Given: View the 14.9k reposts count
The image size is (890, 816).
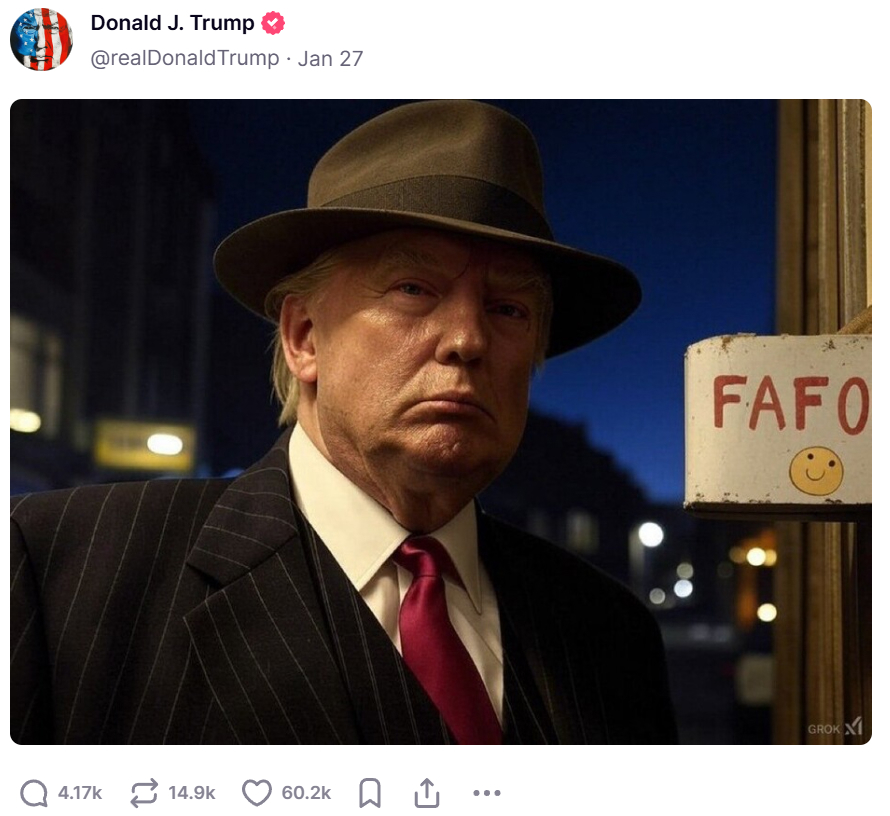Looking at the screenshot, I should [192, 793].
